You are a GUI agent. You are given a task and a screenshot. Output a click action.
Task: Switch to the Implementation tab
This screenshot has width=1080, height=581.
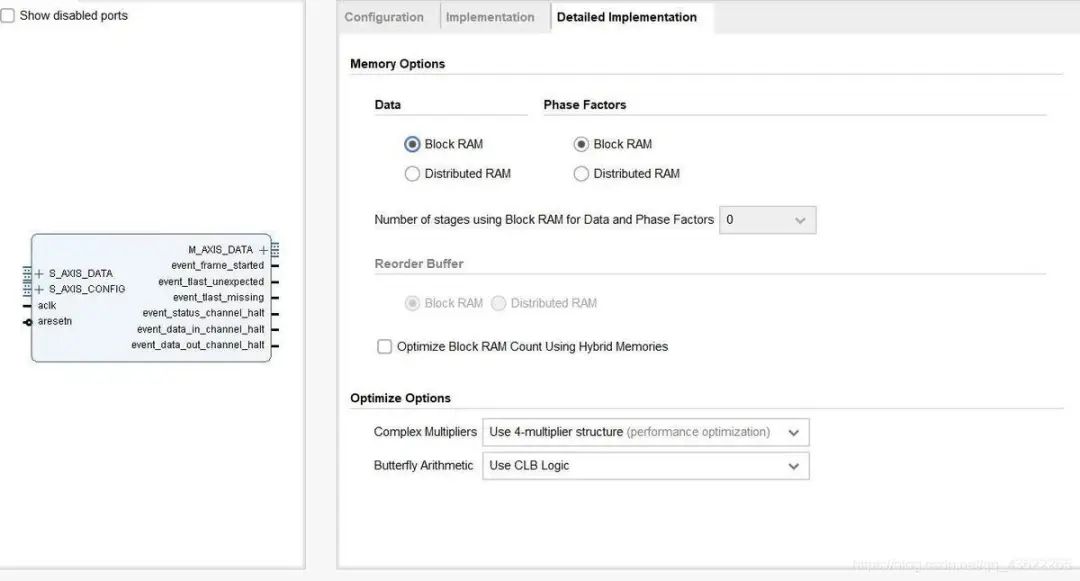490,17
